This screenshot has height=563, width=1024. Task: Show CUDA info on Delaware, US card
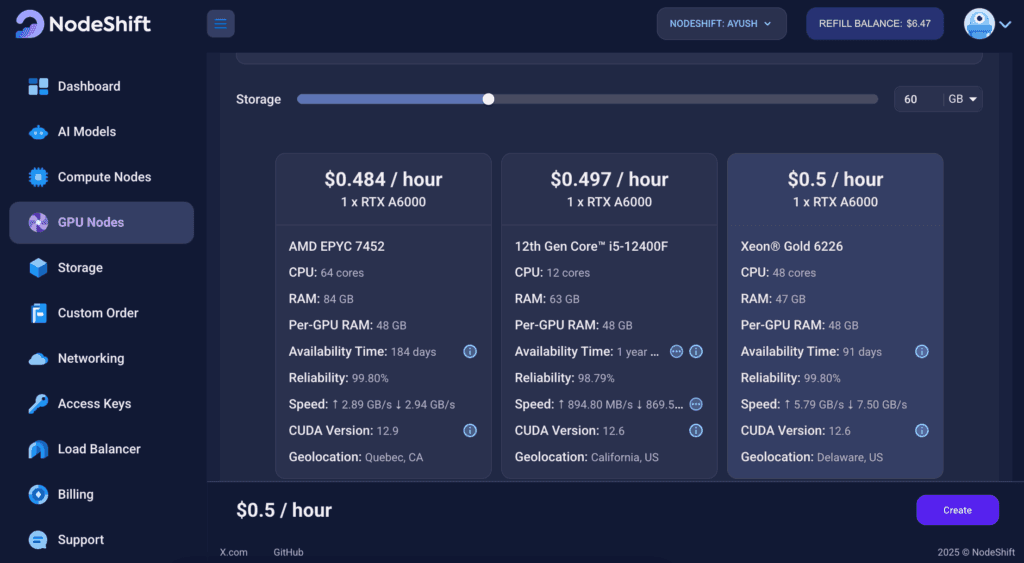point(922,430)
